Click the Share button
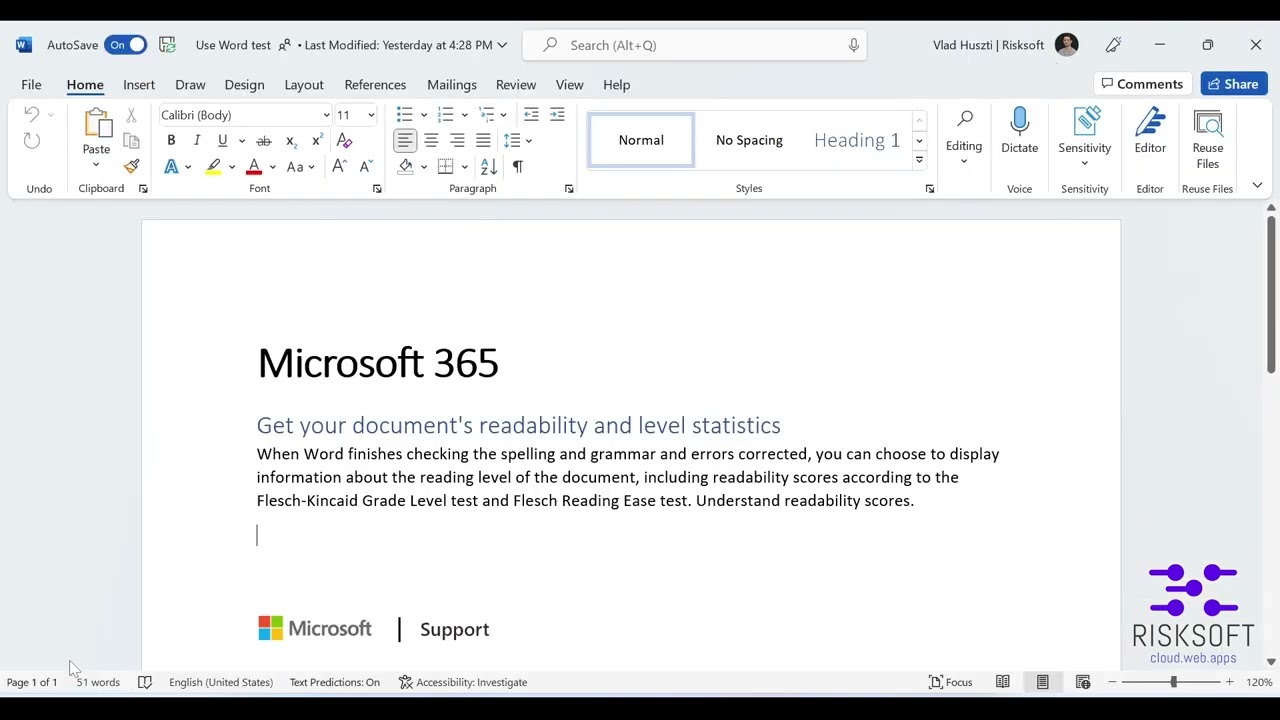 click(1234, 84)
